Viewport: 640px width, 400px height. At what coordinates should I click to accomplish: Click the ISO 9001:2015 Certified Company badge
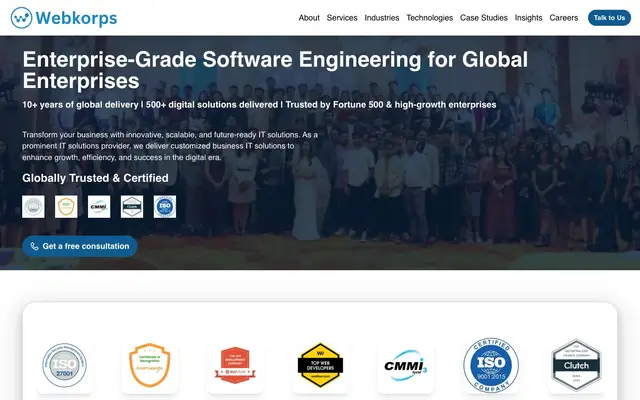coord(491,365)
